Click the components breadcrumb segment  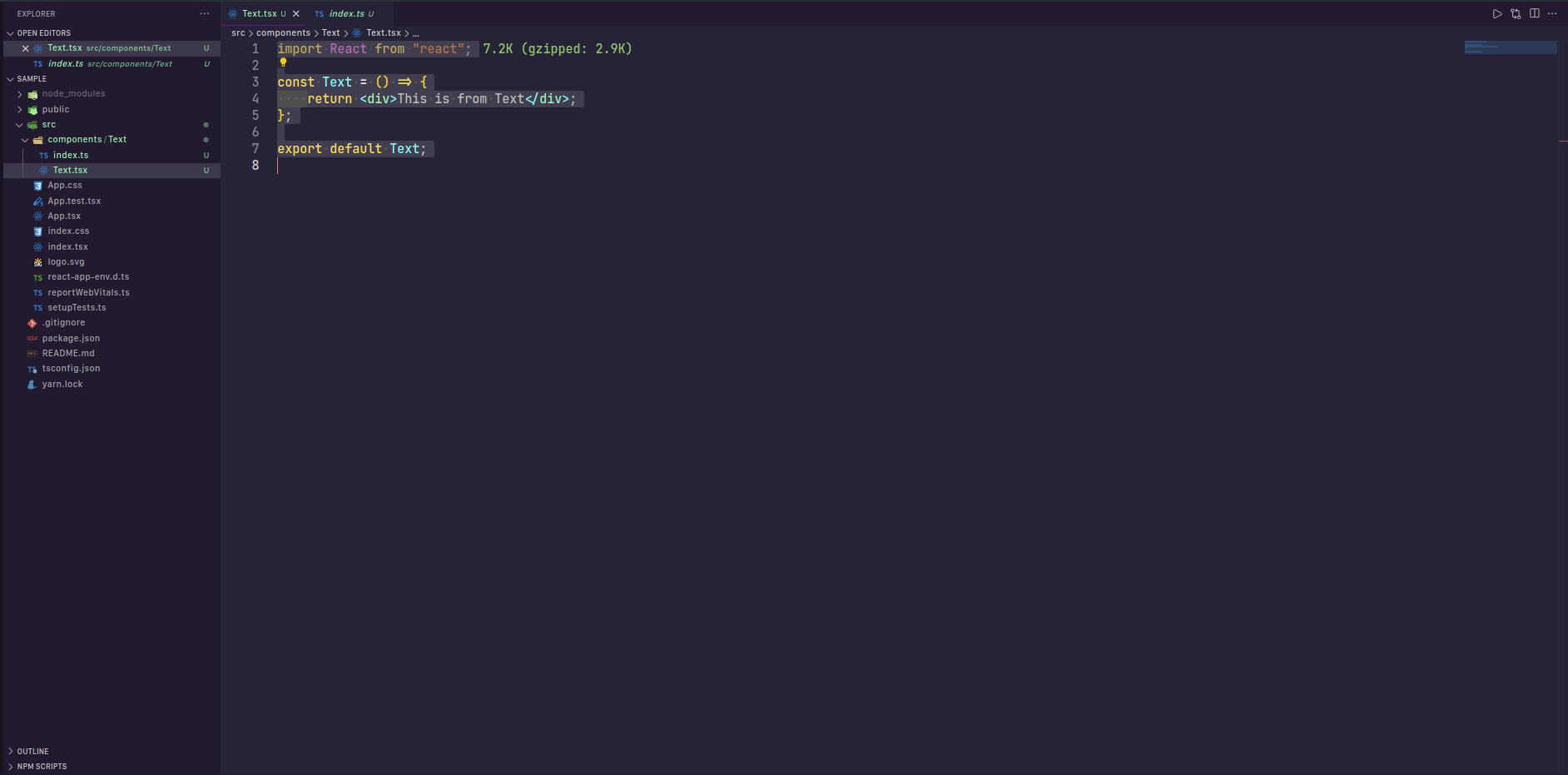point(283,33)
